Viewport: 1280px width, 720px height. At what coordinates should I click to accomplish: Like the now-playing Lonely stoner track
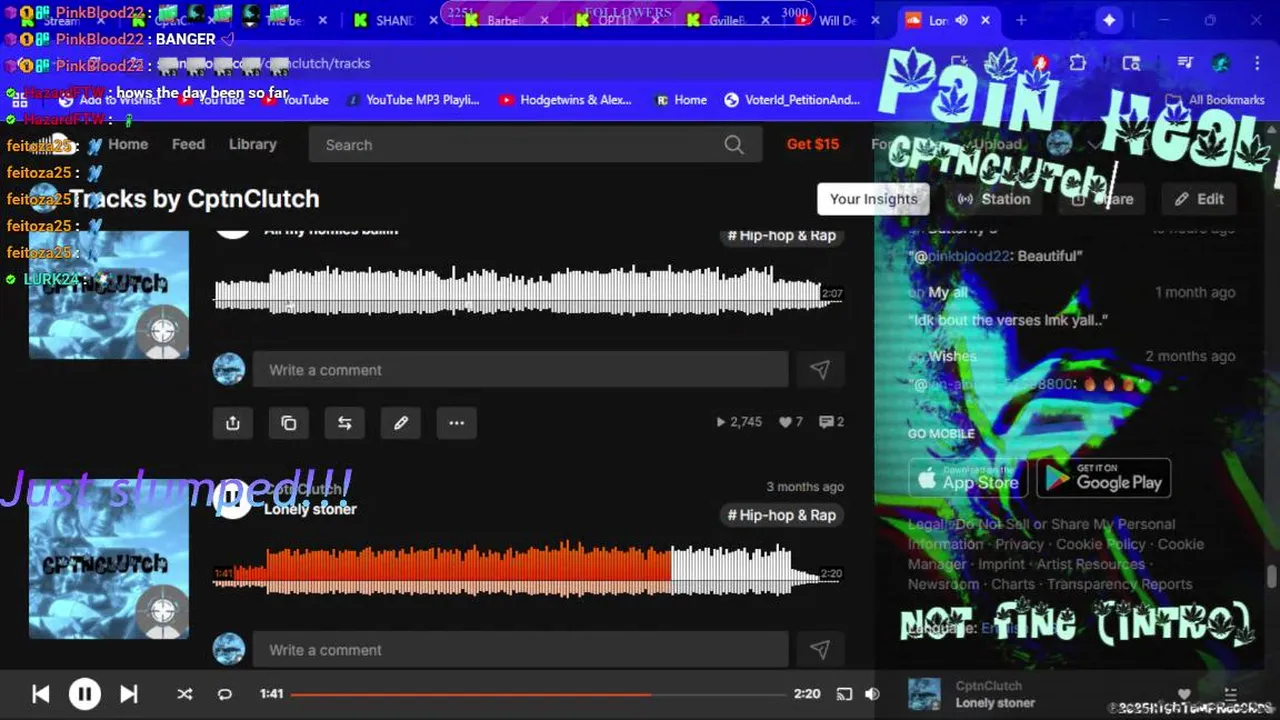coord(1184,694)
